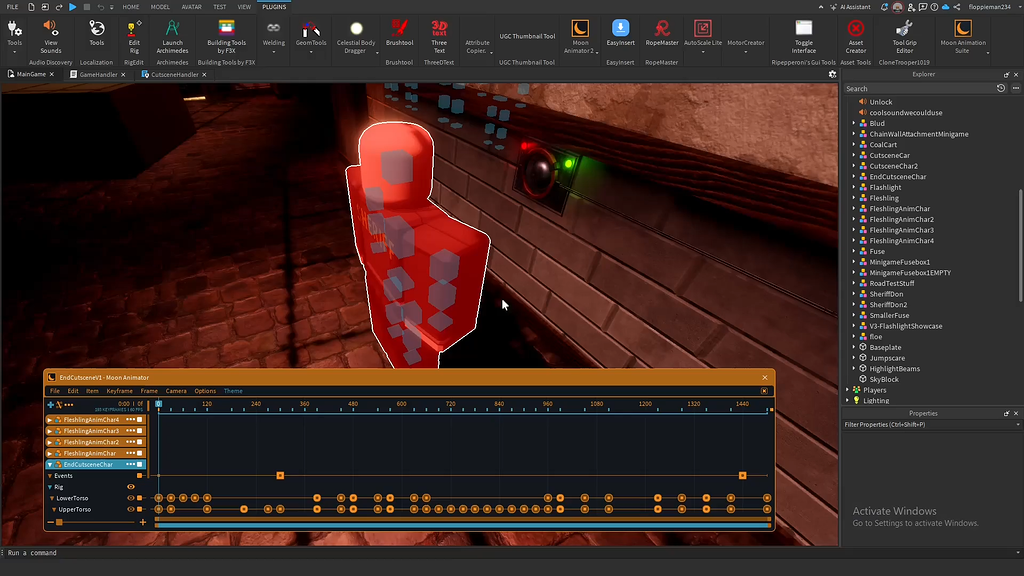The image size is (1024, 576).
Task: Zoom in timeline with the plus button
Action: [x=142, y=522]
